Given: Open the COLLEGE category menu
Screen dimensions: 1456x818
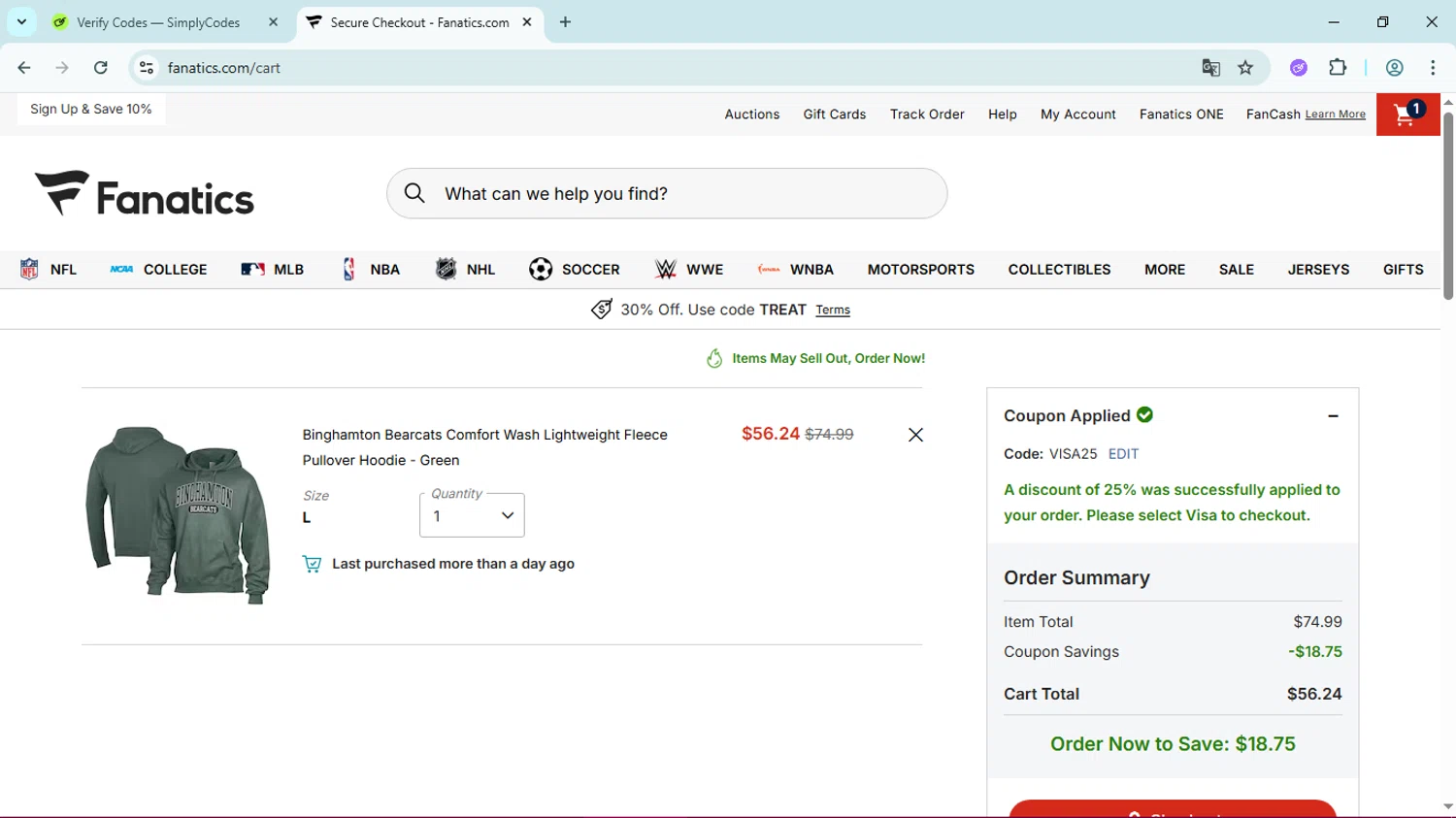Looking at the screenshot, I should click(x=158, y=270).
